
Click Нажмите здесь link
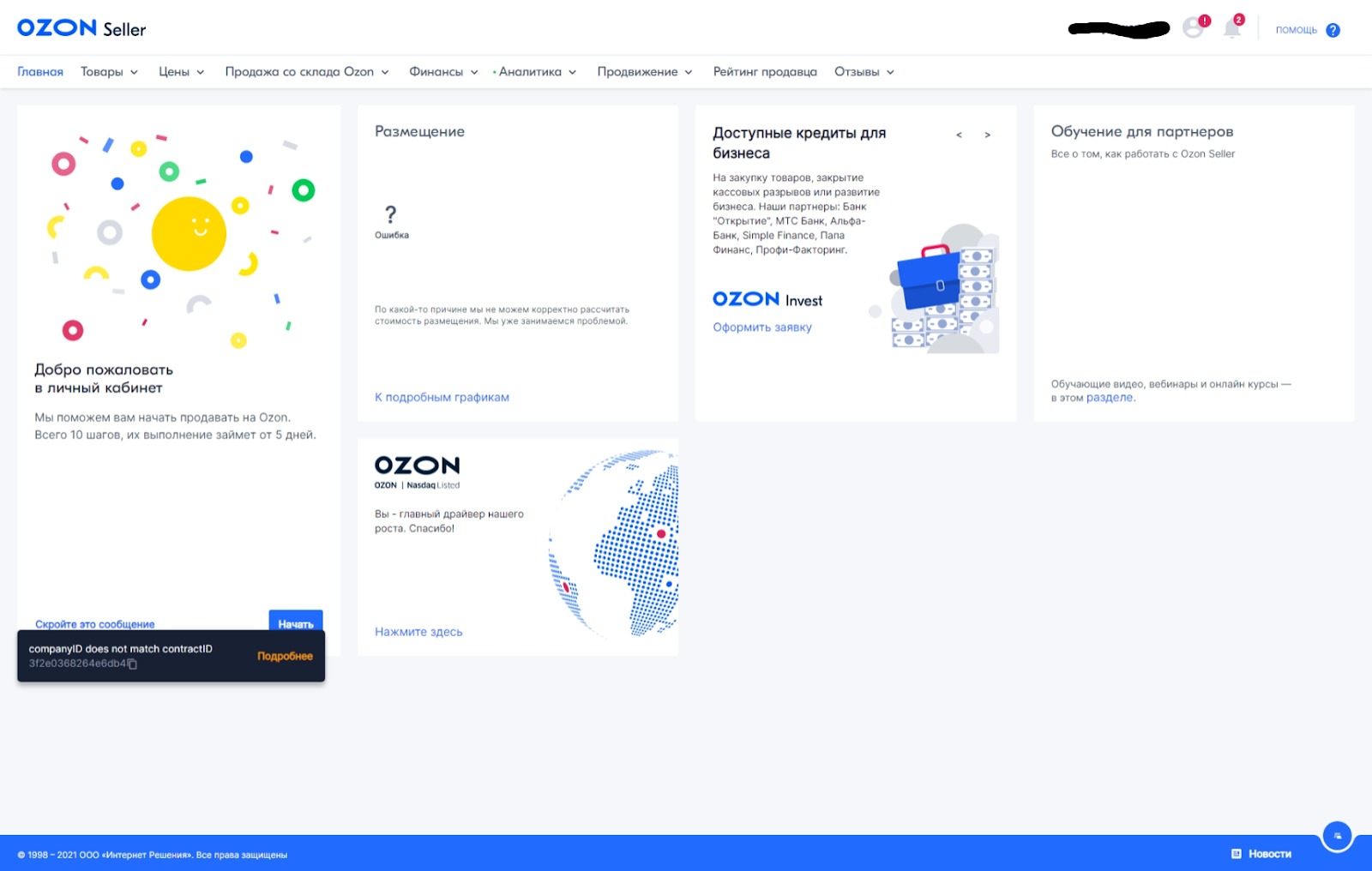(418, 632)
